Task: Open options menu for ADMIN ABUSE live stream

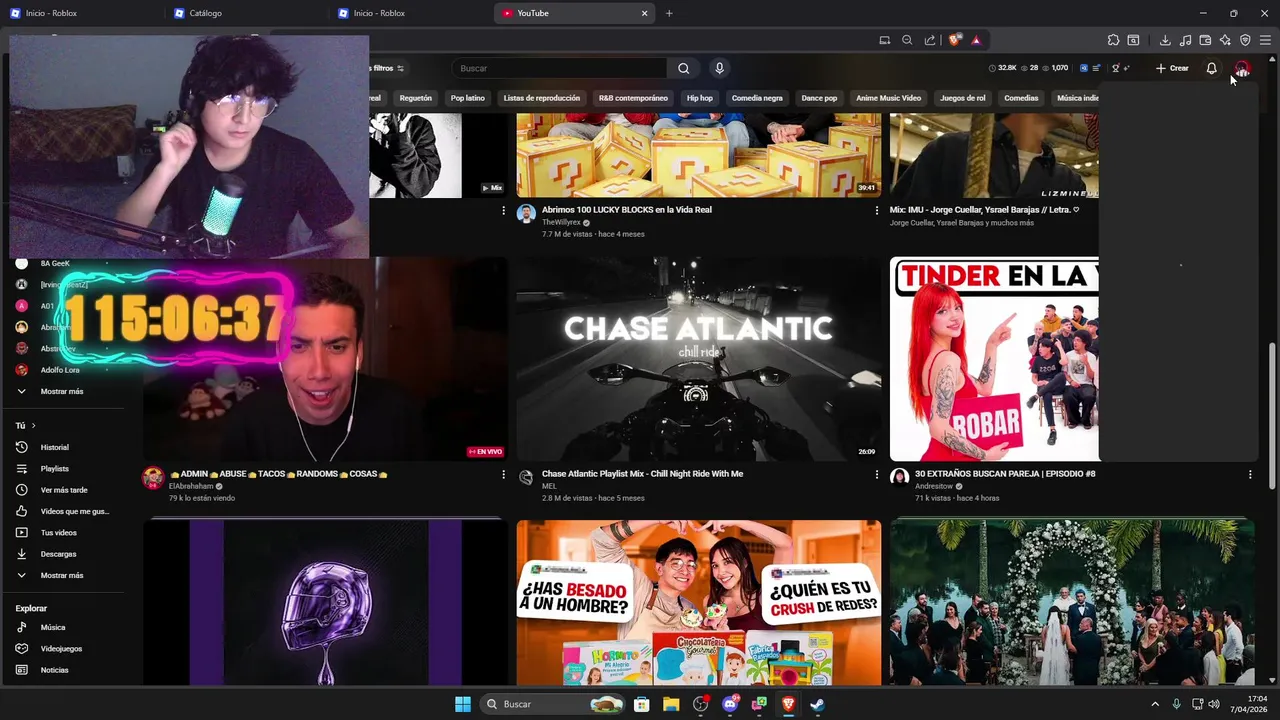Action: click(503, 474)
